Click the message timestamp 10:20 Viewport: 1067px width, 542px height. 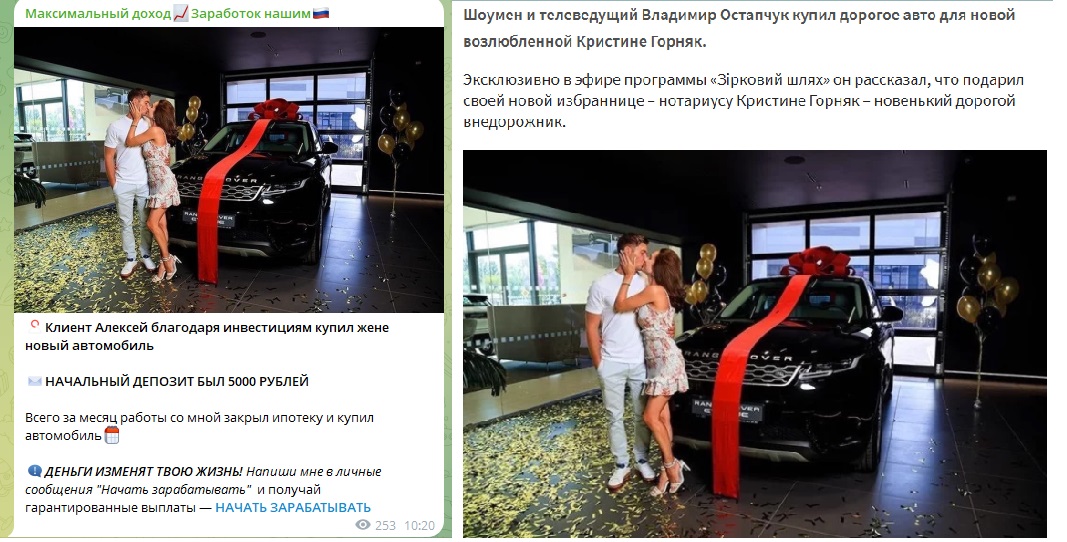[419, 525]
